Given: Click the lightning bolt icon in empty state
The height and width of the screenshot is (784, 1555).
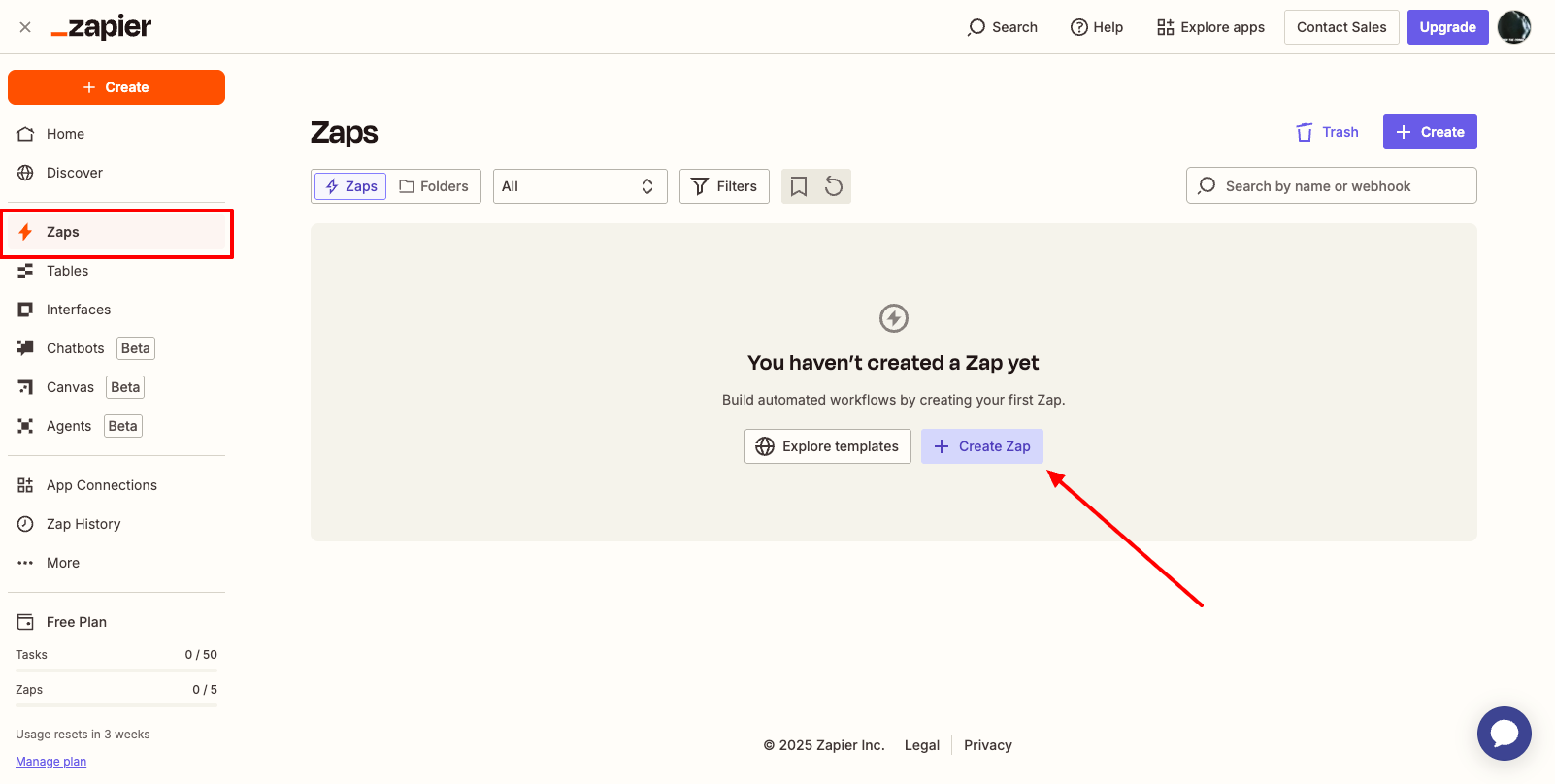Looking at the screenshot, I should point(894,317).
